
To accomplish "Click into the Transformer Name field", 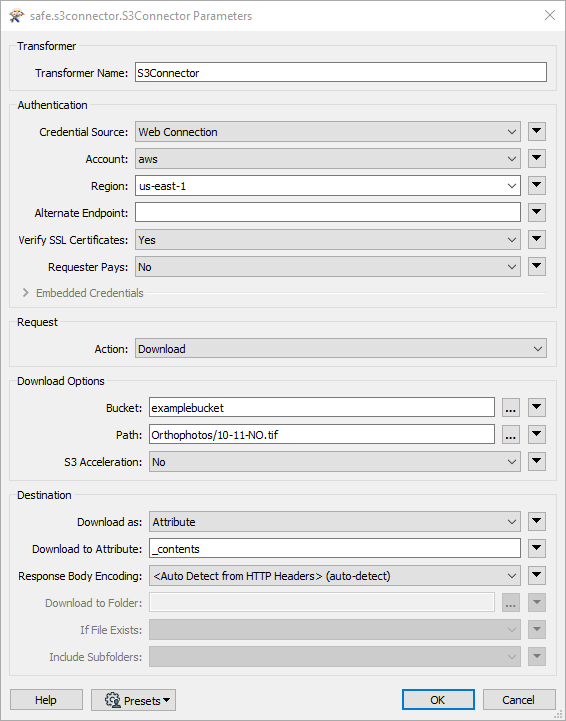I will (341, 73).
